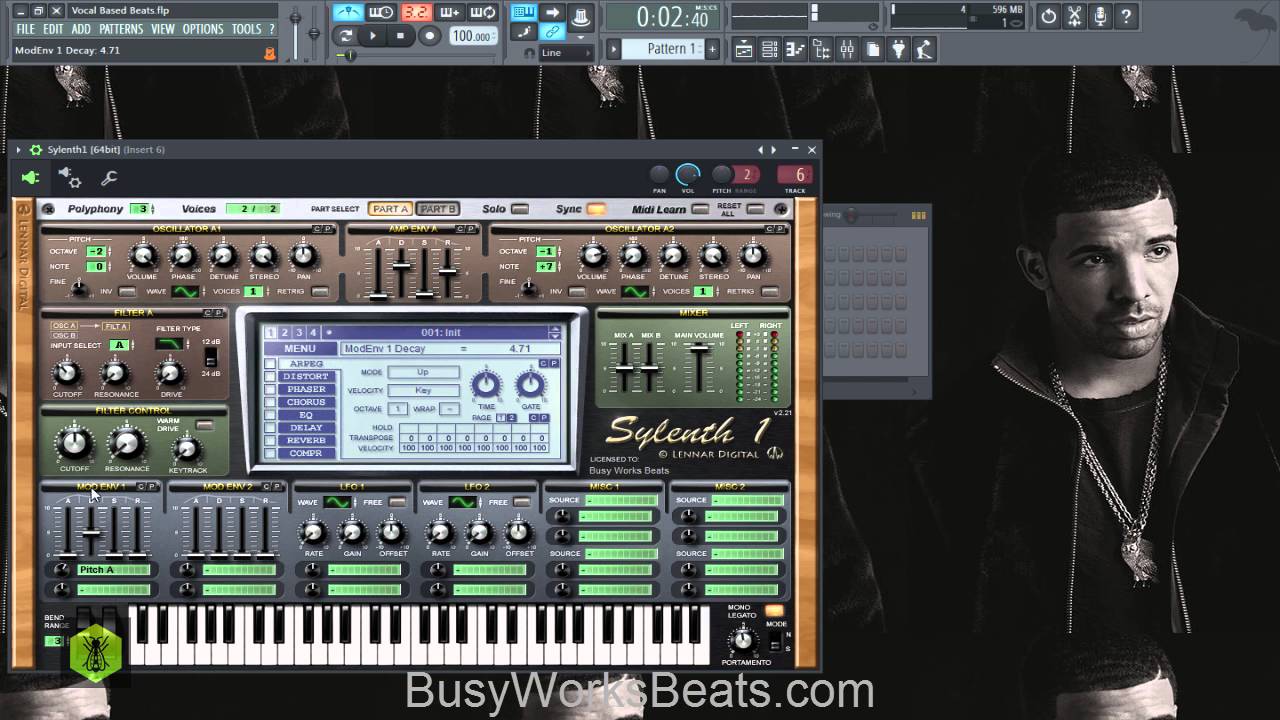Image resolution: width=1280 pixels, height=720 pixels.
Task: Open LFO 1 wave selector
Action: coord(336,502)
